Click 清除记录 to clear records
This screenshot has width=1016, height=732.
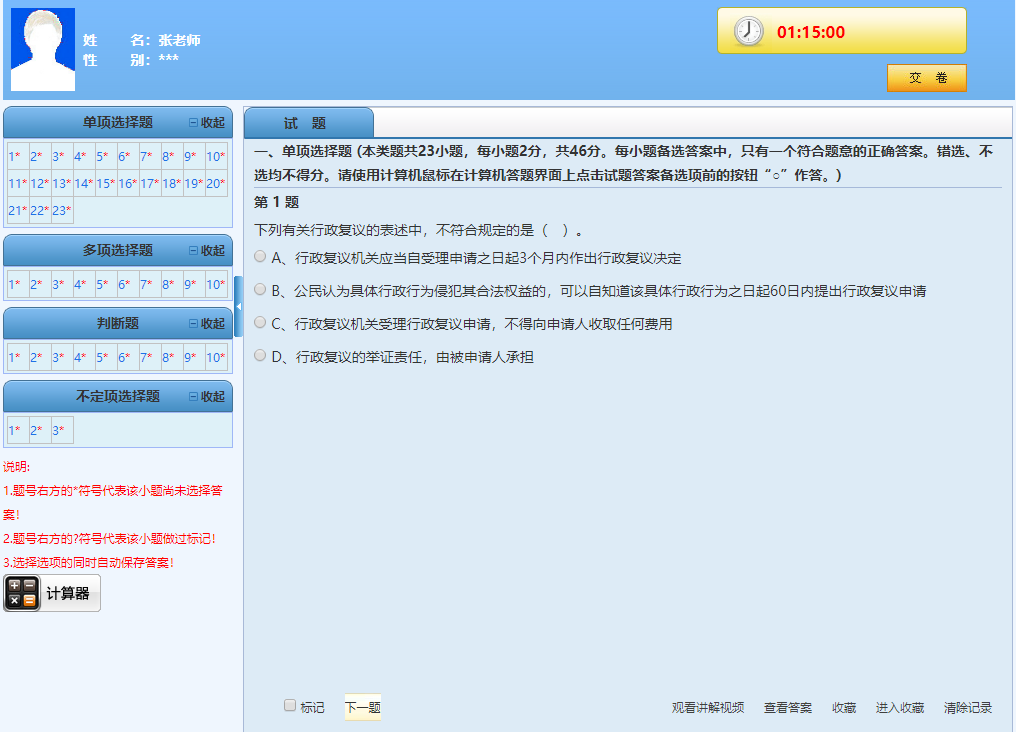click(968, 708)
